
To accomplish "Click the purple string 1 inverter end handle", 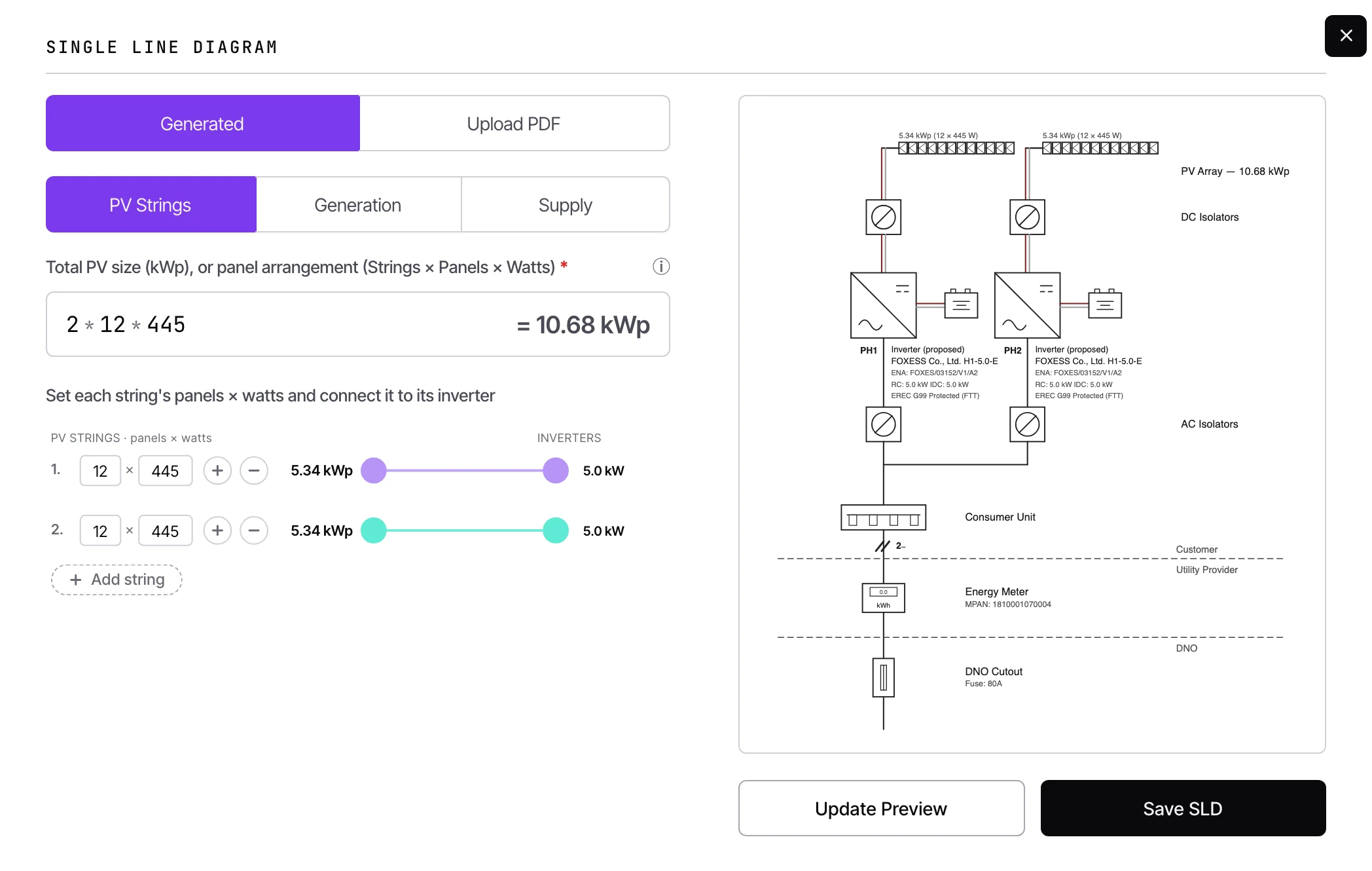I will tap(556, 470).
